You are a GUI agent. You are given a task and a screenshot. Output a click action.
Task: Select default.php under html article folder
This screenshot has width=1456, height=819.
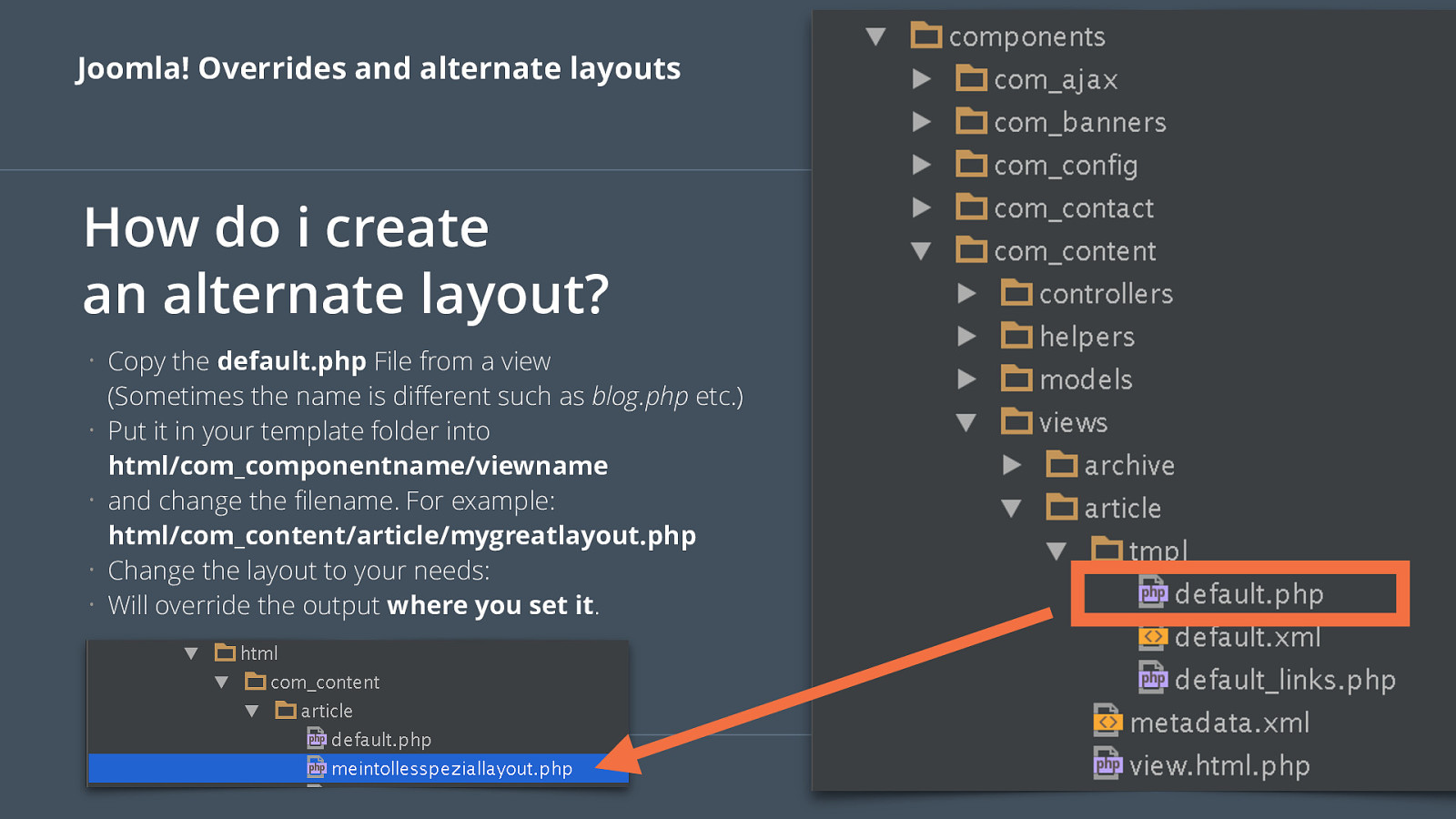(381, 740)
